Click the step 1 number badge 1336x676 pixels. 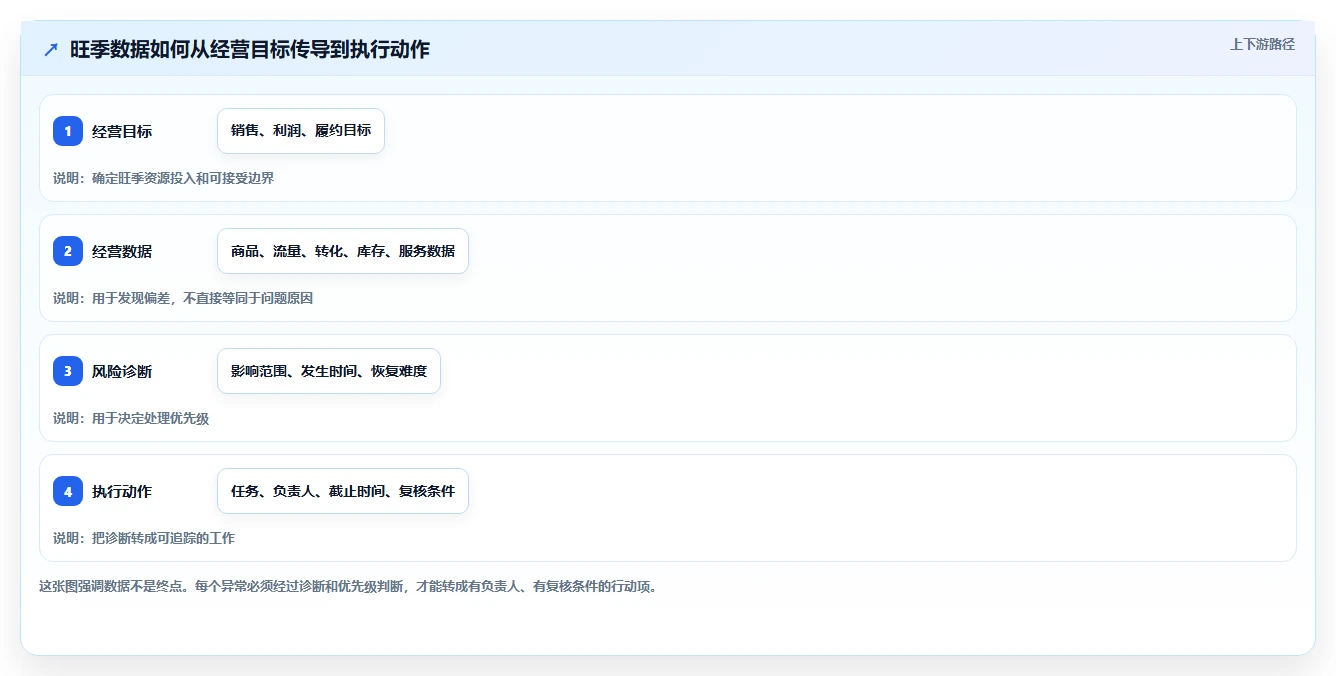pyautogui.click(x=68, y=131)
